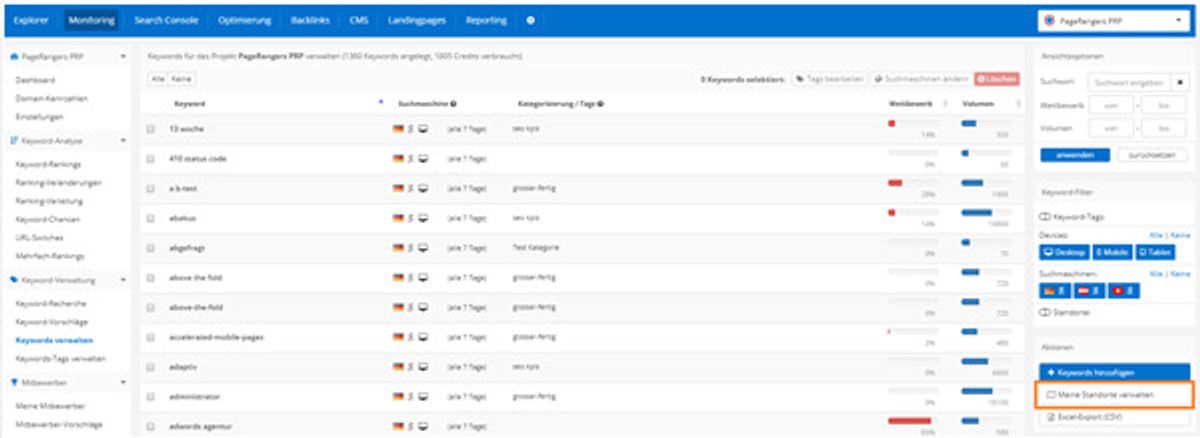Click the Mitbewerber trophy icon in sidebar
This screenshot has height=438, width=1200.
(x=12, y=382)
